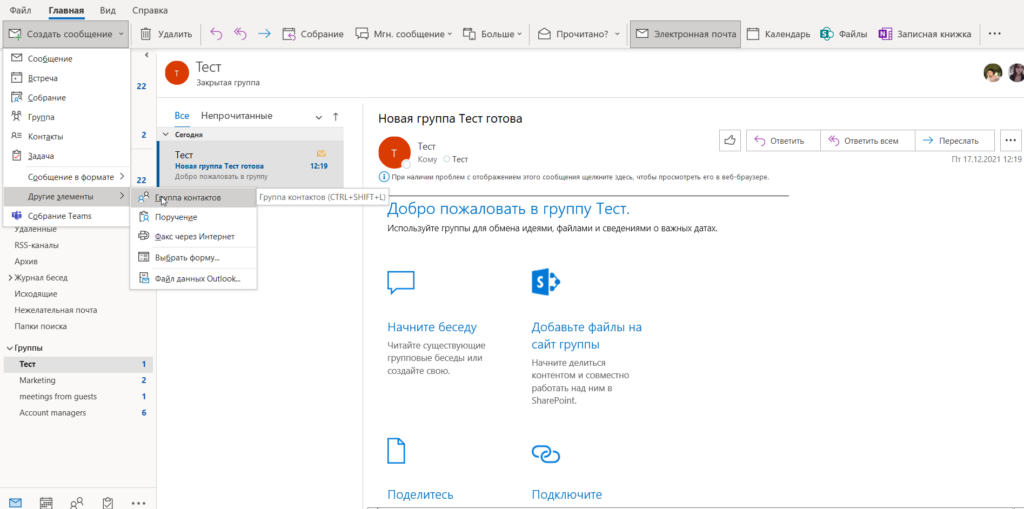This screenshot has height=509, width=1024.
Task: Open the Создать сообщение dropdown arrow
Action: [122, 34]
